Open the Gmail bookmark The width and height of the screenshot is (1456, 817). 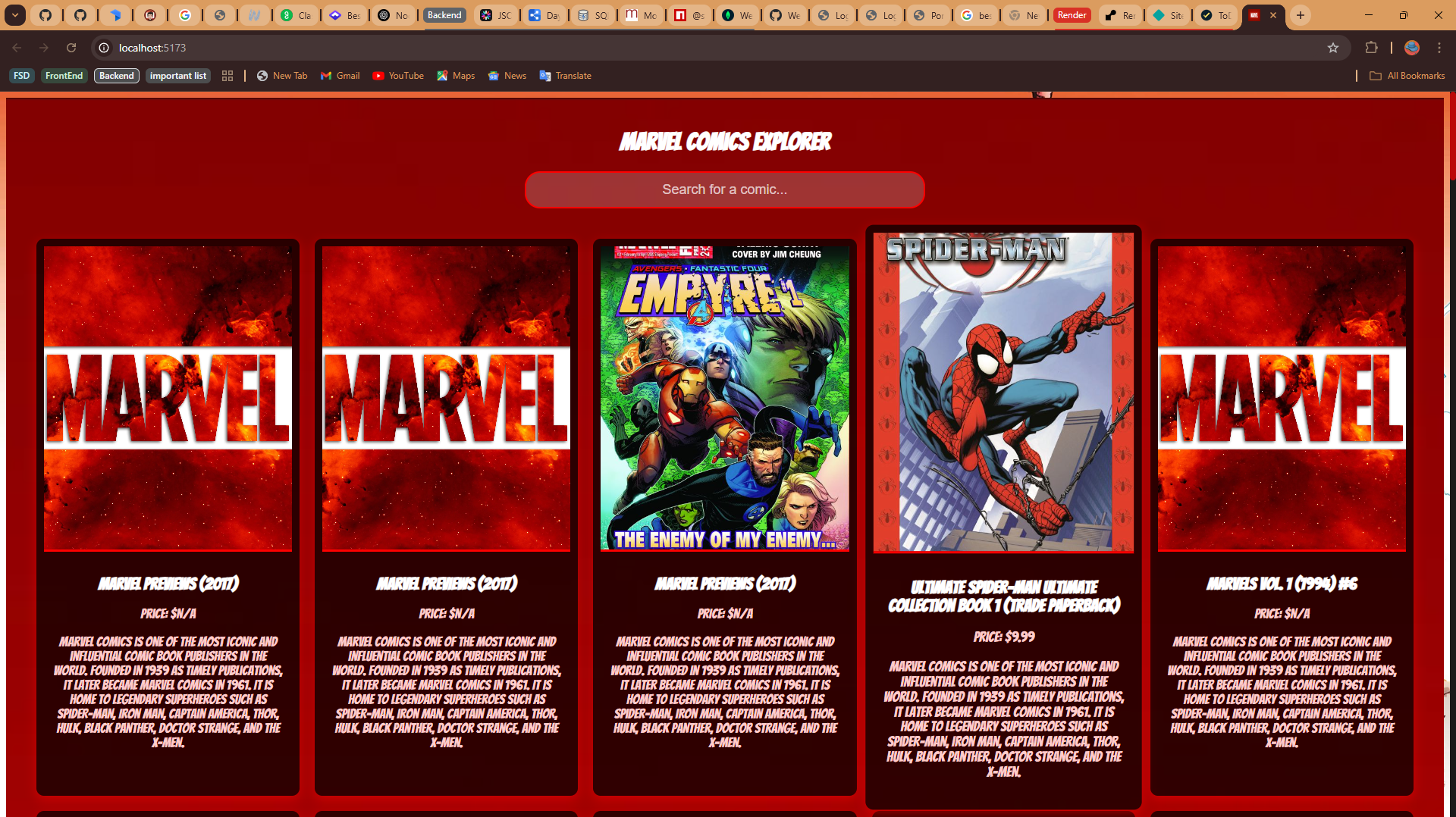click(340, 76)
